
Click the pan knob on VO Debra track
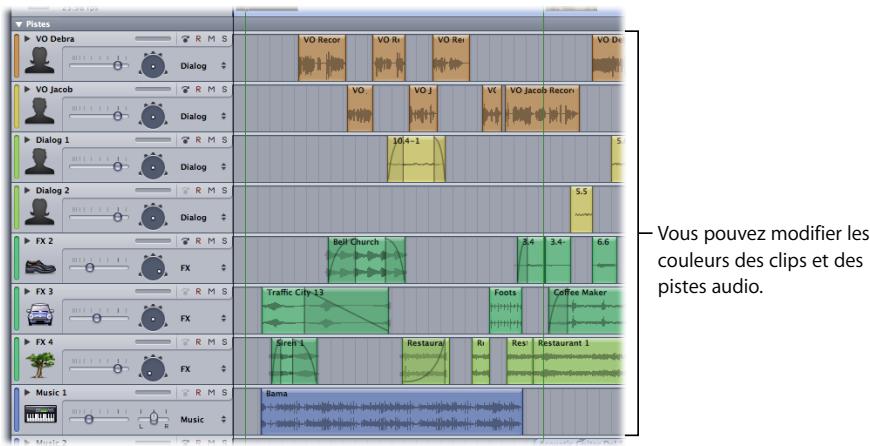pos(154,65)
